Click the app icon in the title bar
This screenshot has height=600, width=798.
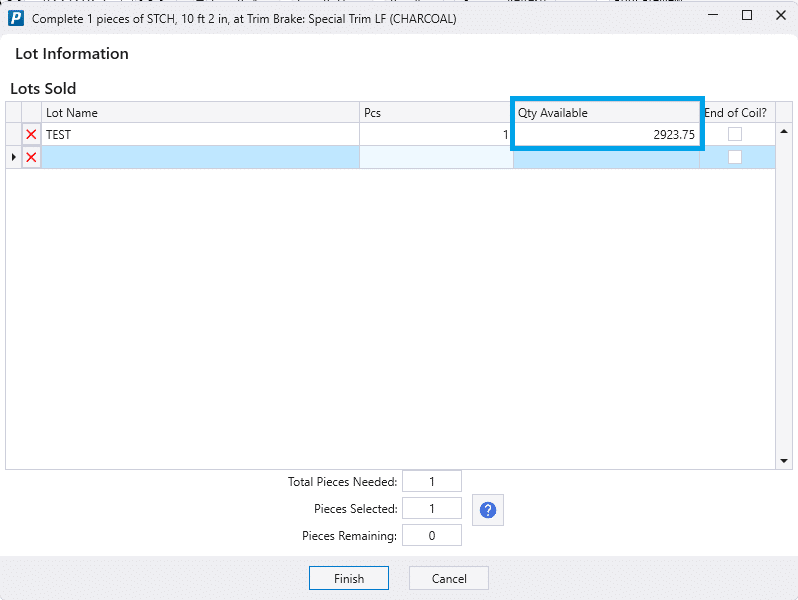click(x=16, y=17)
